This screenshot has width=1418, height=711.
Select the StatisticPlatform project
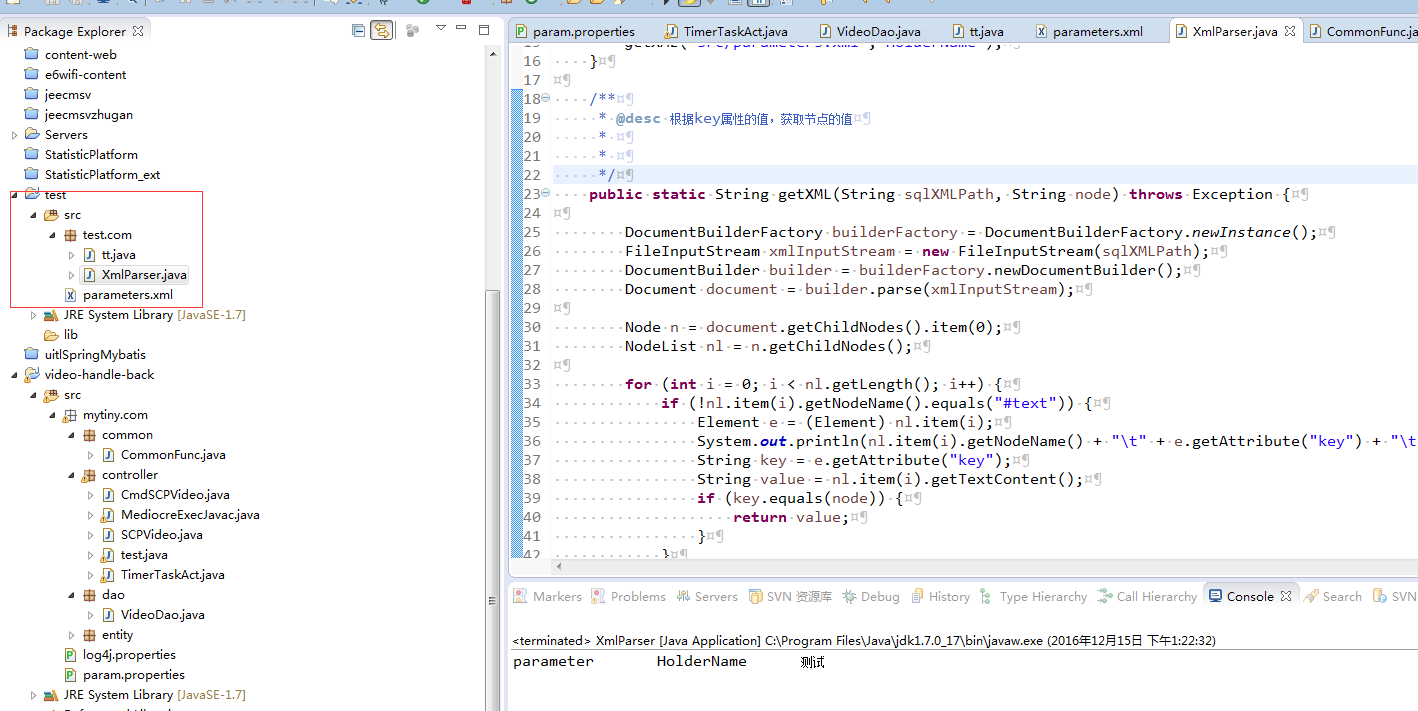[x=91, y=155]
